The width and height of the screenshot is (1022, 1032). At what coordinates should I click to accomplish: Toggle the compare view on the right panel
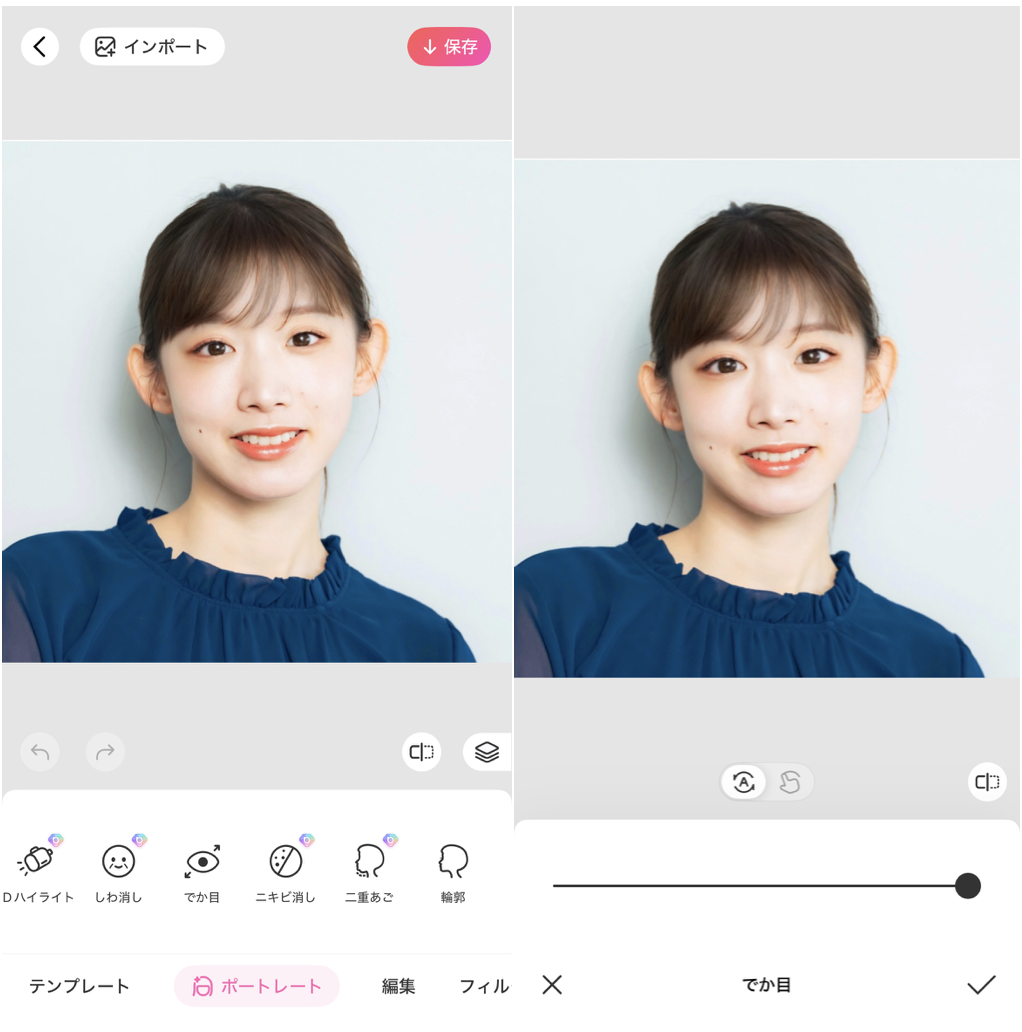pyautogui.click(x=986, y=784)
